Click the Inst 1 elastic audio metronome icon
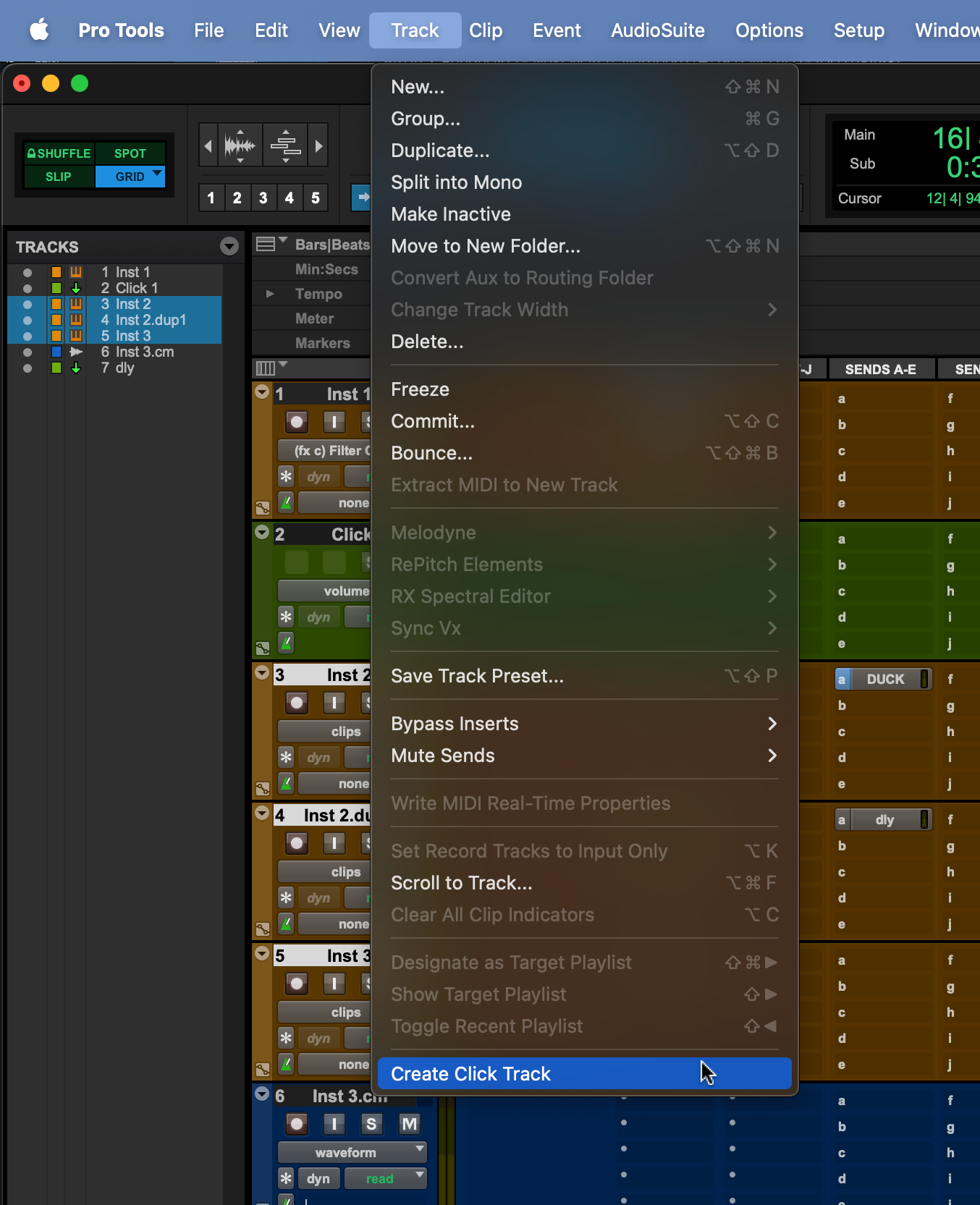This screenshot has width=980, height=1205. coord(287,502)
